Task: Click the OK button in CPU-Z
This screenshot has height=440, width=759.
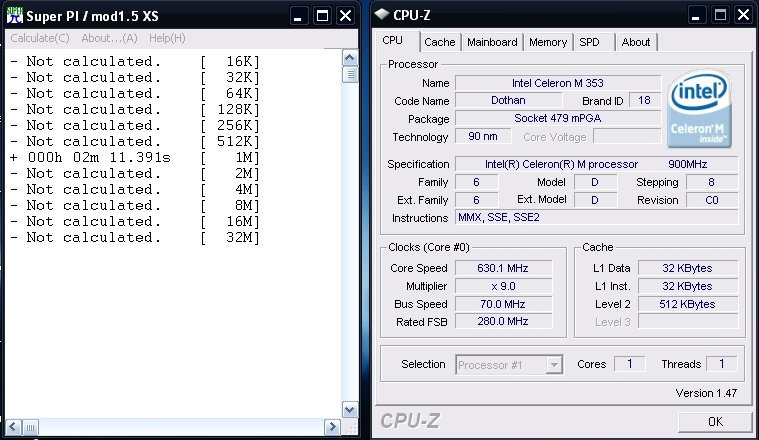Action: (x=714, y=421)
